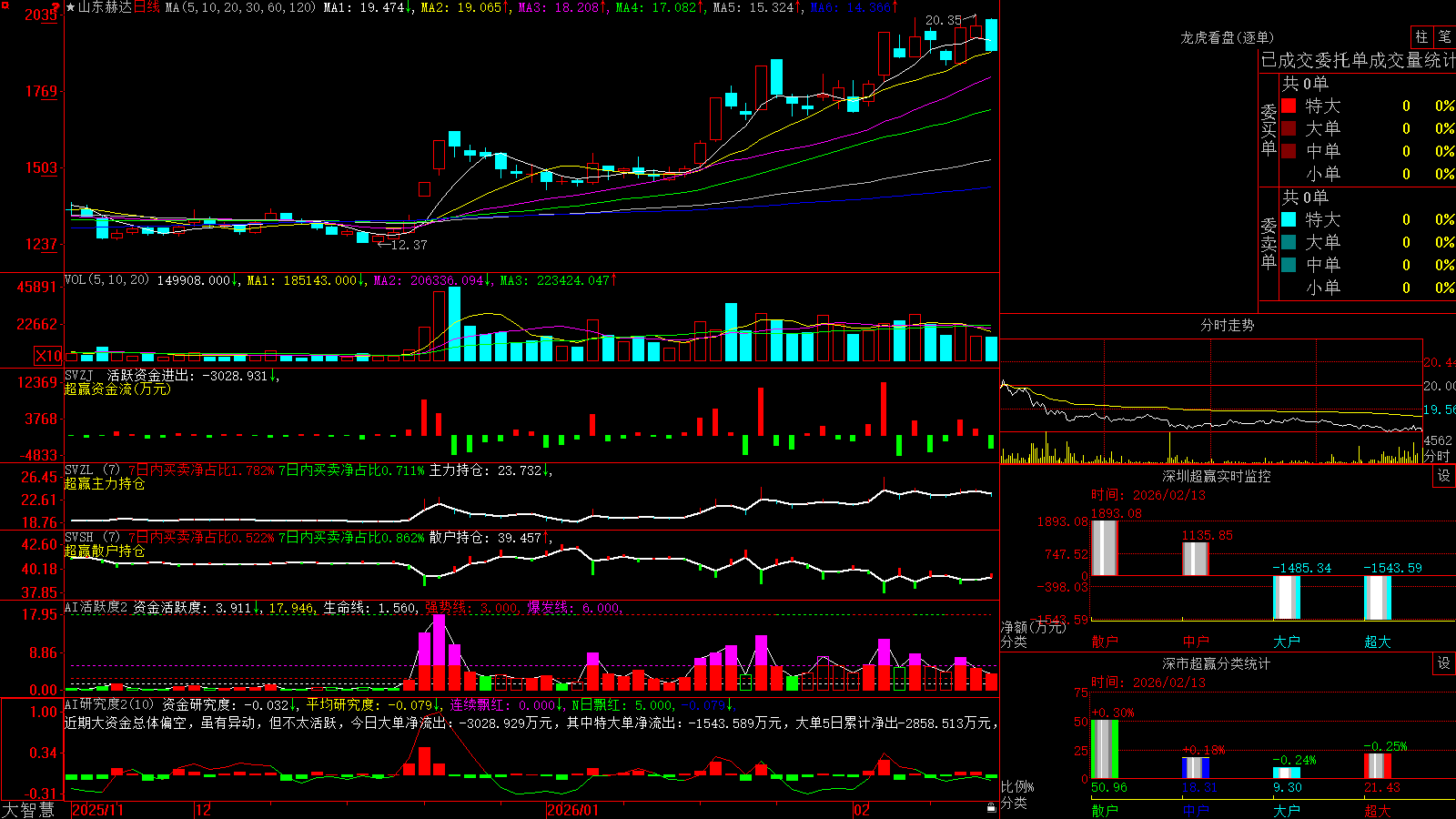Image resolution: width=1456 pixels, height=819 pixels.
Task: Select the 日线 period label
Action: 147,7
